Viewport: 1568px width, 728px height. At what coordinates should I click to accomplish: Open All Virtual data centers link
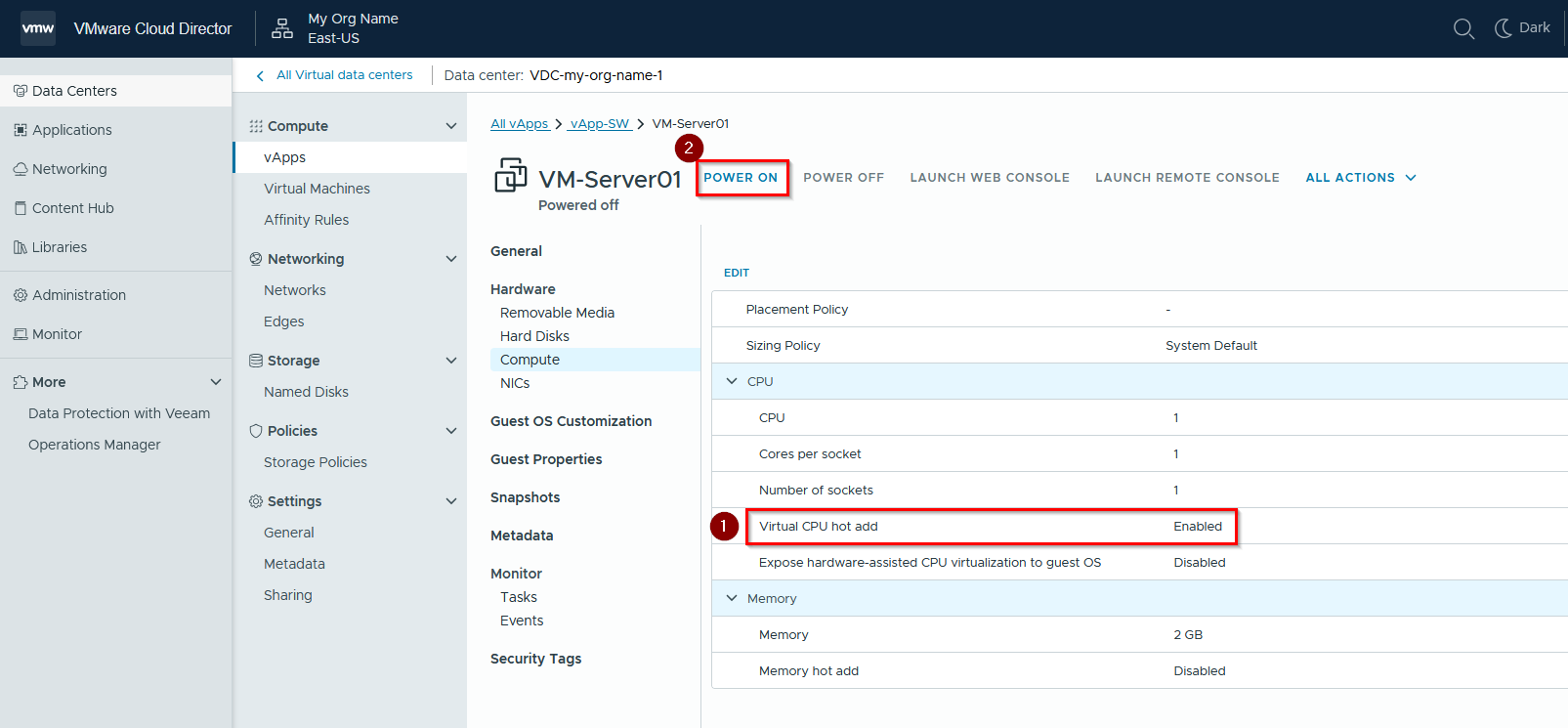(x=344, y=75)
